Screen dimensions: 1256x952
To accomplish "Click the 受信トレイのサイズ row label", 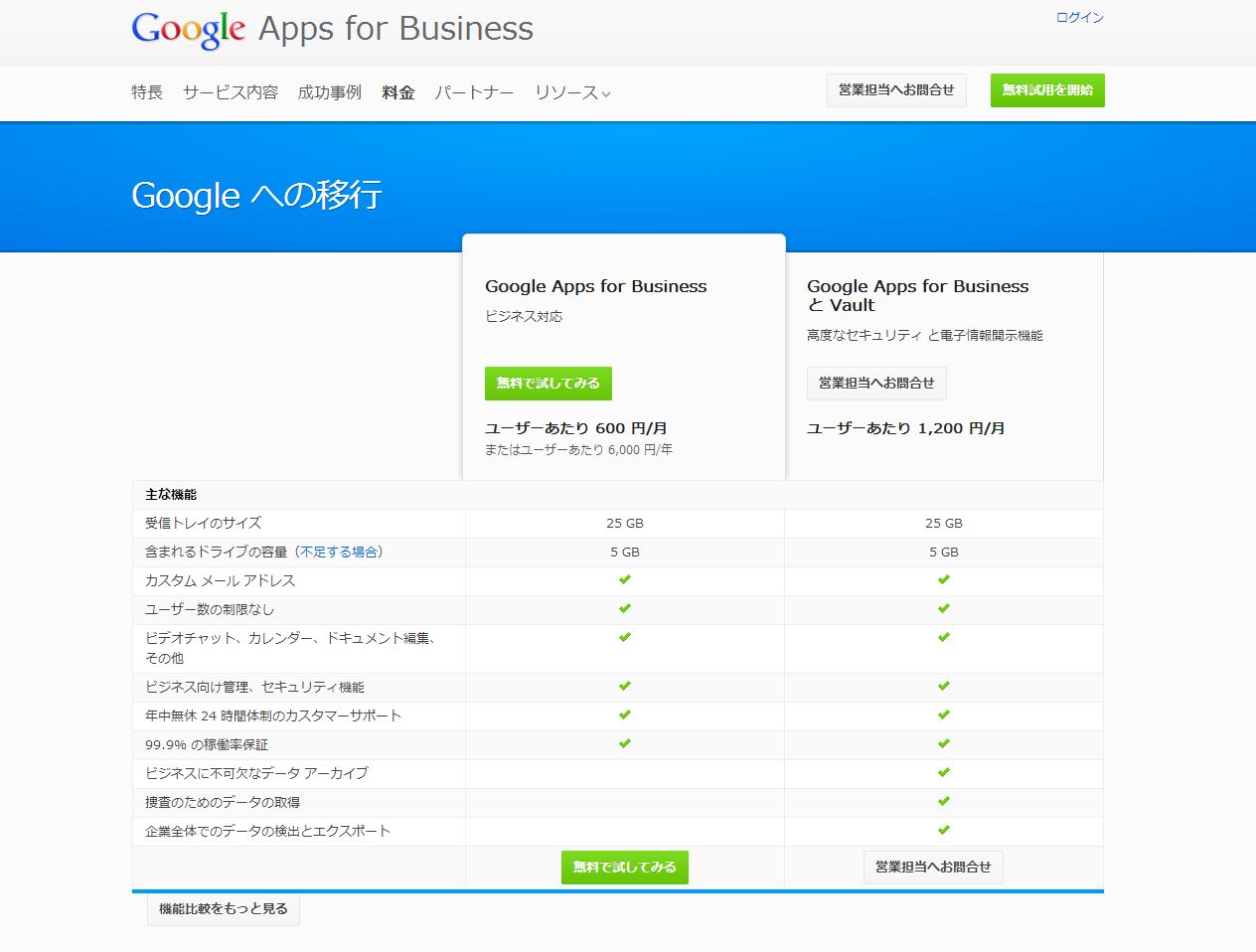I will pyautogui.click(x=204, y=523).
